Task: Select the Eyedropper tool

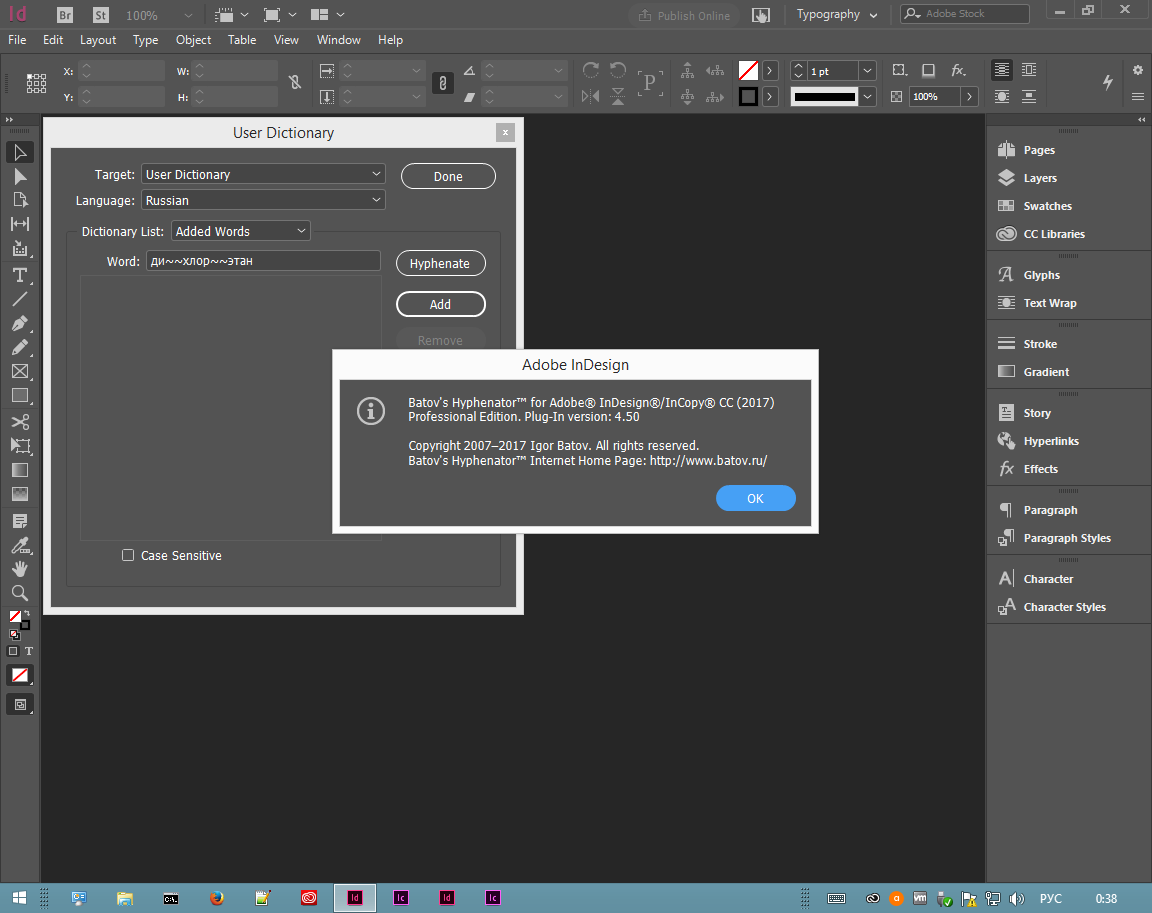Action: tap(20, 545)
